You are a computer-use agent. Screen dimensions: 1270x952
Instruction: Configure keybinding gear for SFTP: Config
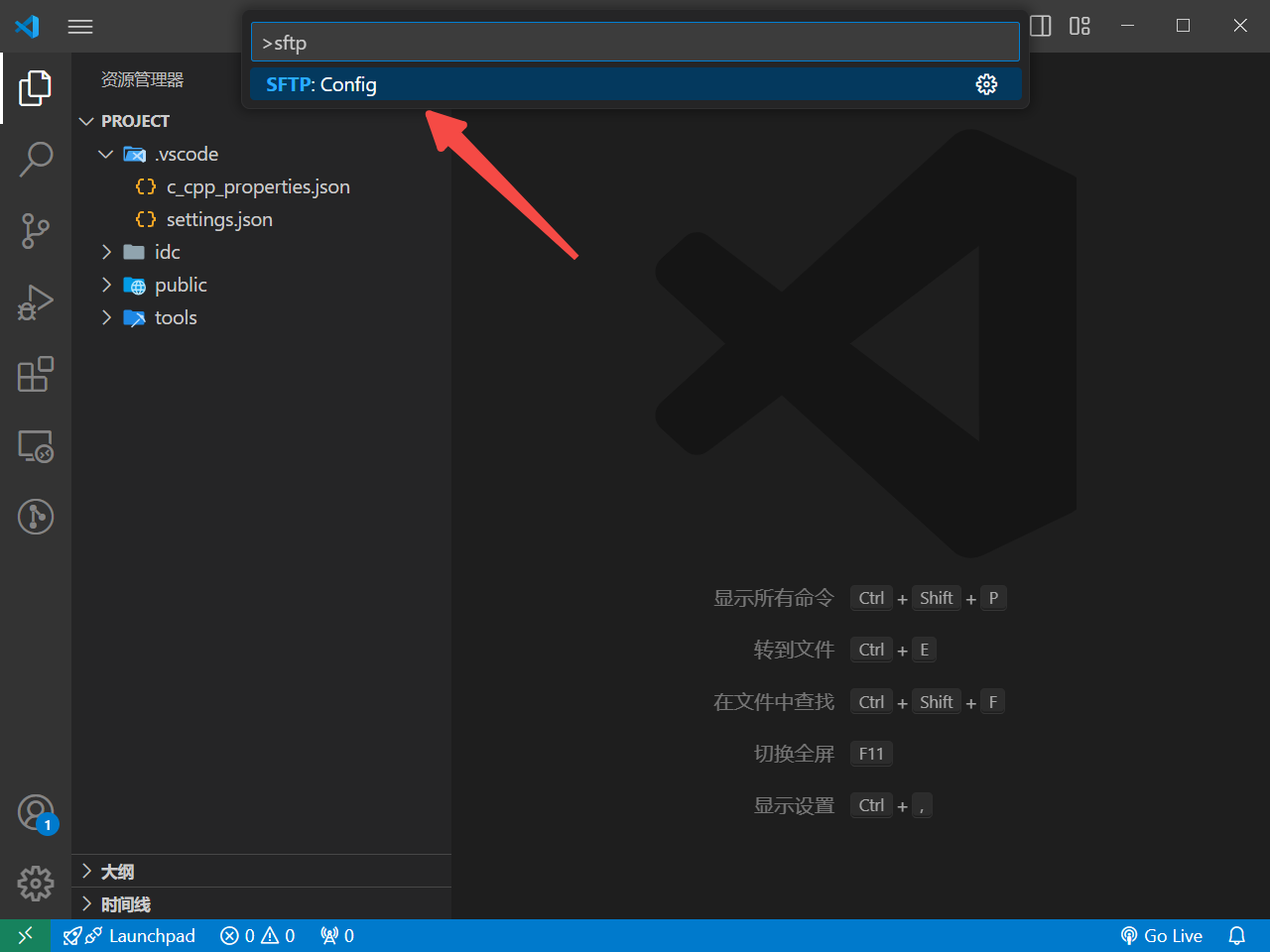pos(986,84)
